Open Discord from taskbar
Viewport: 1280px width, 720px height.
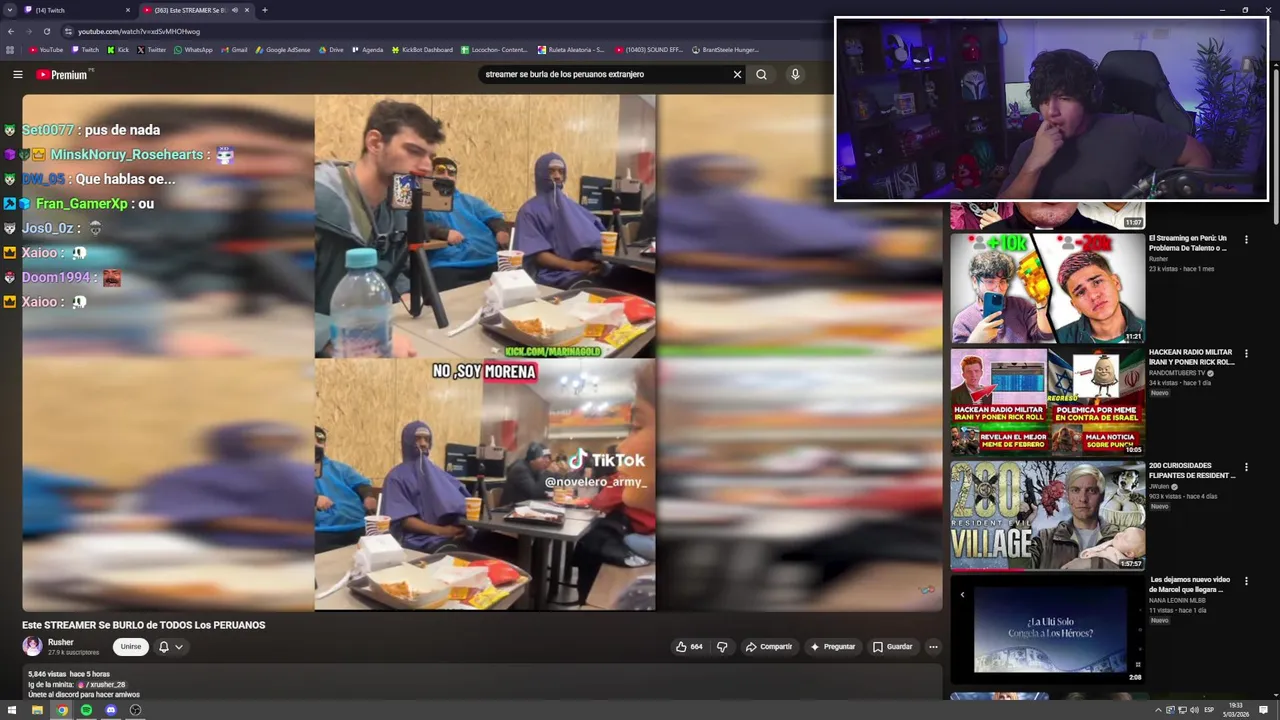(111, 710)
